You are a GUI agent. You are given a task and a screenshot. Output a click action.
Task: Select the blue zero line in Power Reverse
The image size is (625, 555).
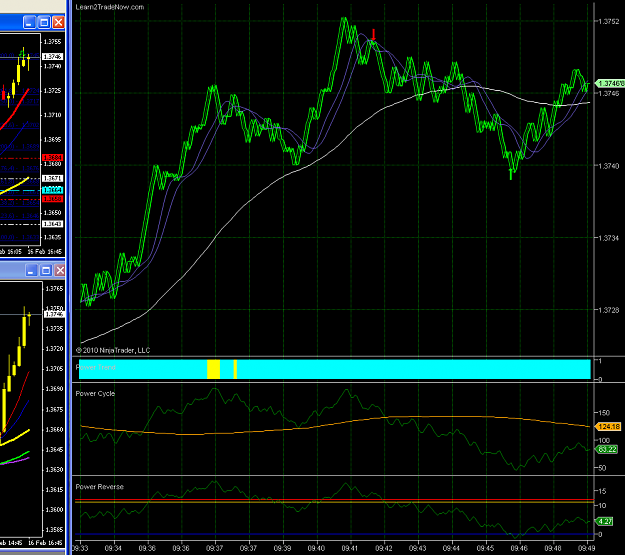[x=334, y=534]
